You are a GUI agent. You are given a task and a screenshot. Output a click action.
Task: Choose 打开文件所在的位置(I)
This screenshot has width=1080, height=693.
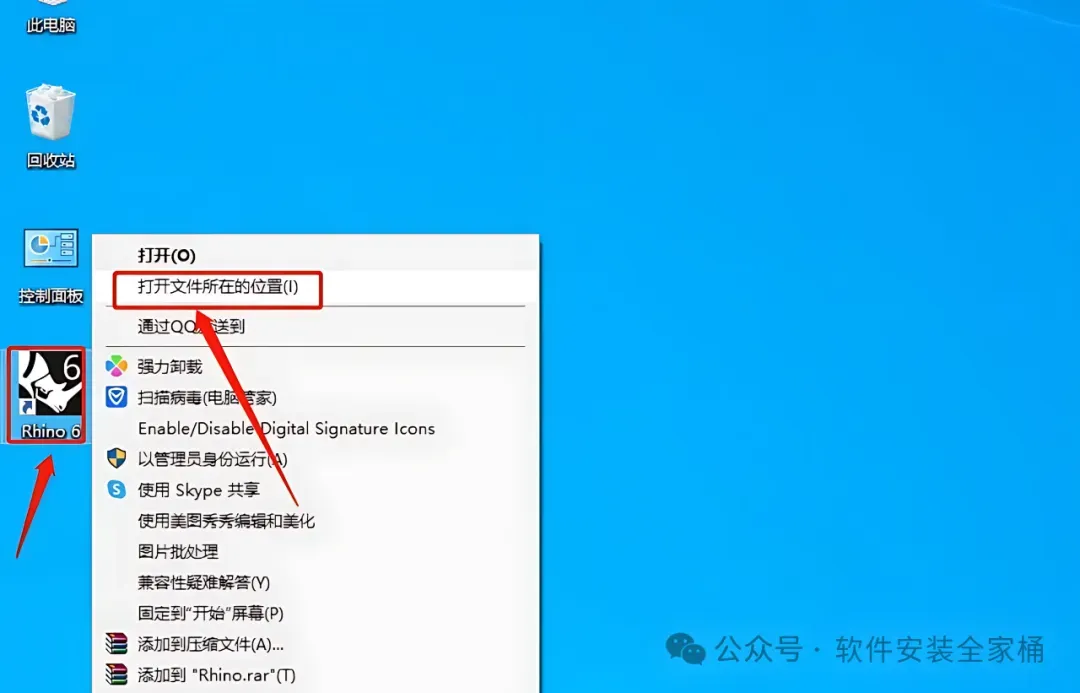(x=315, y=287)
